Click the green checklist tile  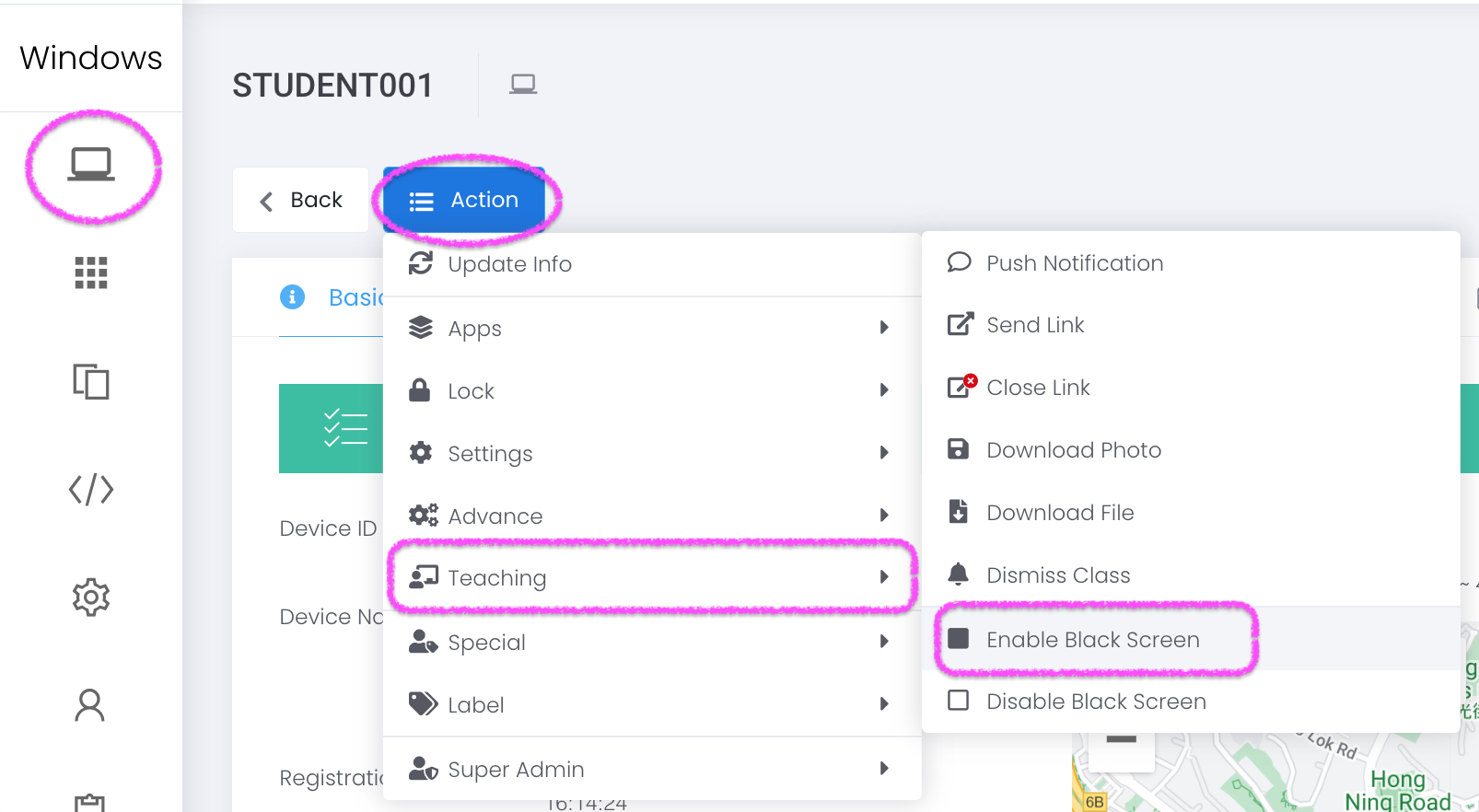pos(332,428)
